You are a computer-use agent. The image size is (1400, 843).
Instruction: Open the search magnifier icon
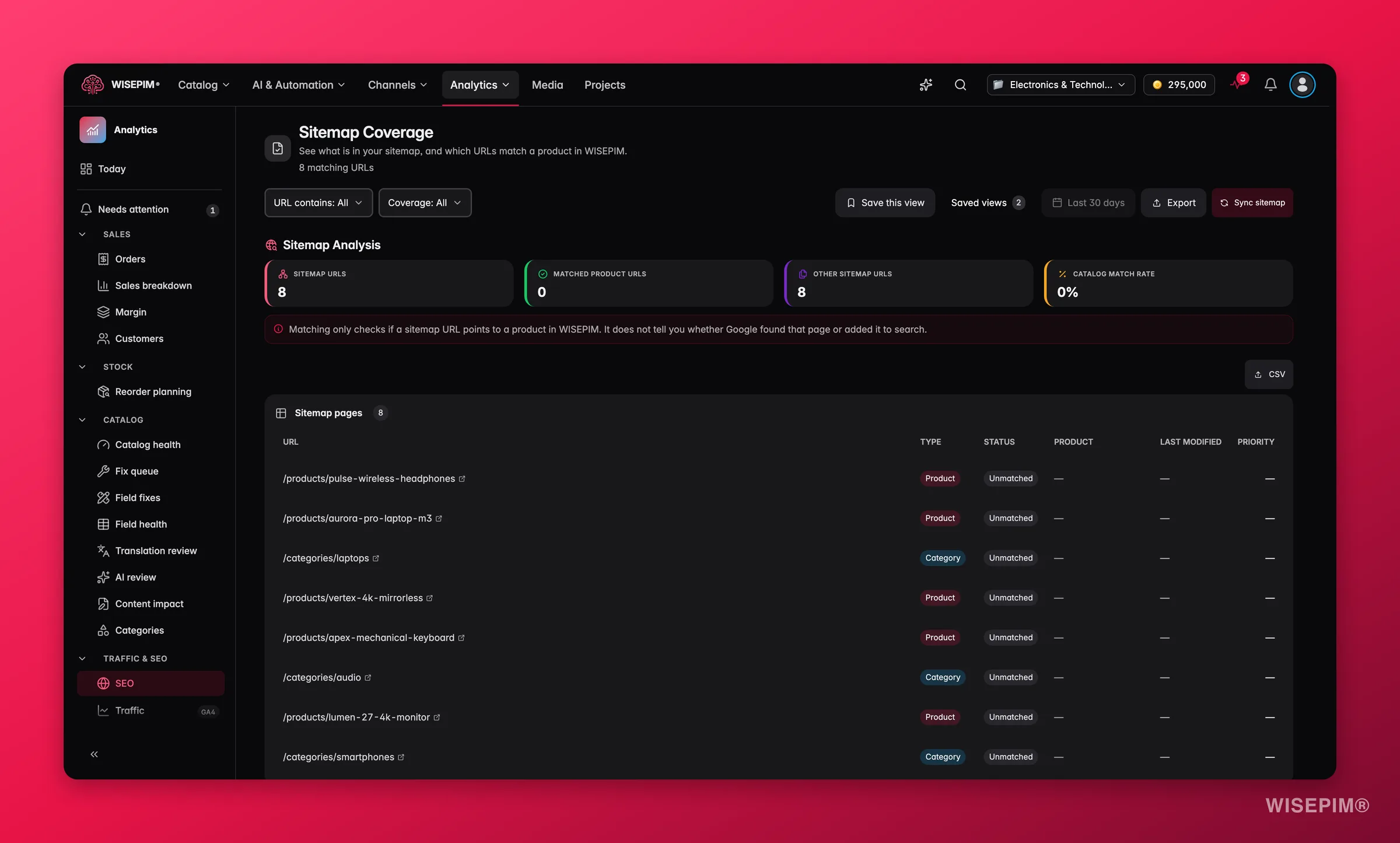pyautogui.click(x=960, y=85)
